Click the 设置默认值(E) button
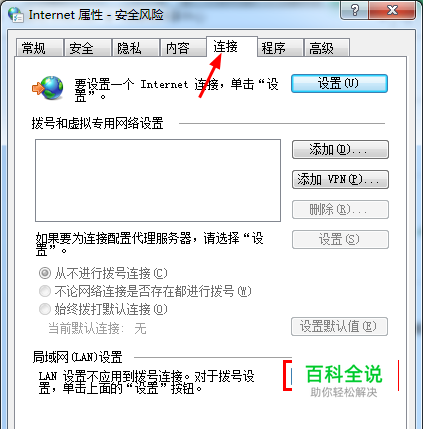 [x=339, y=326]
